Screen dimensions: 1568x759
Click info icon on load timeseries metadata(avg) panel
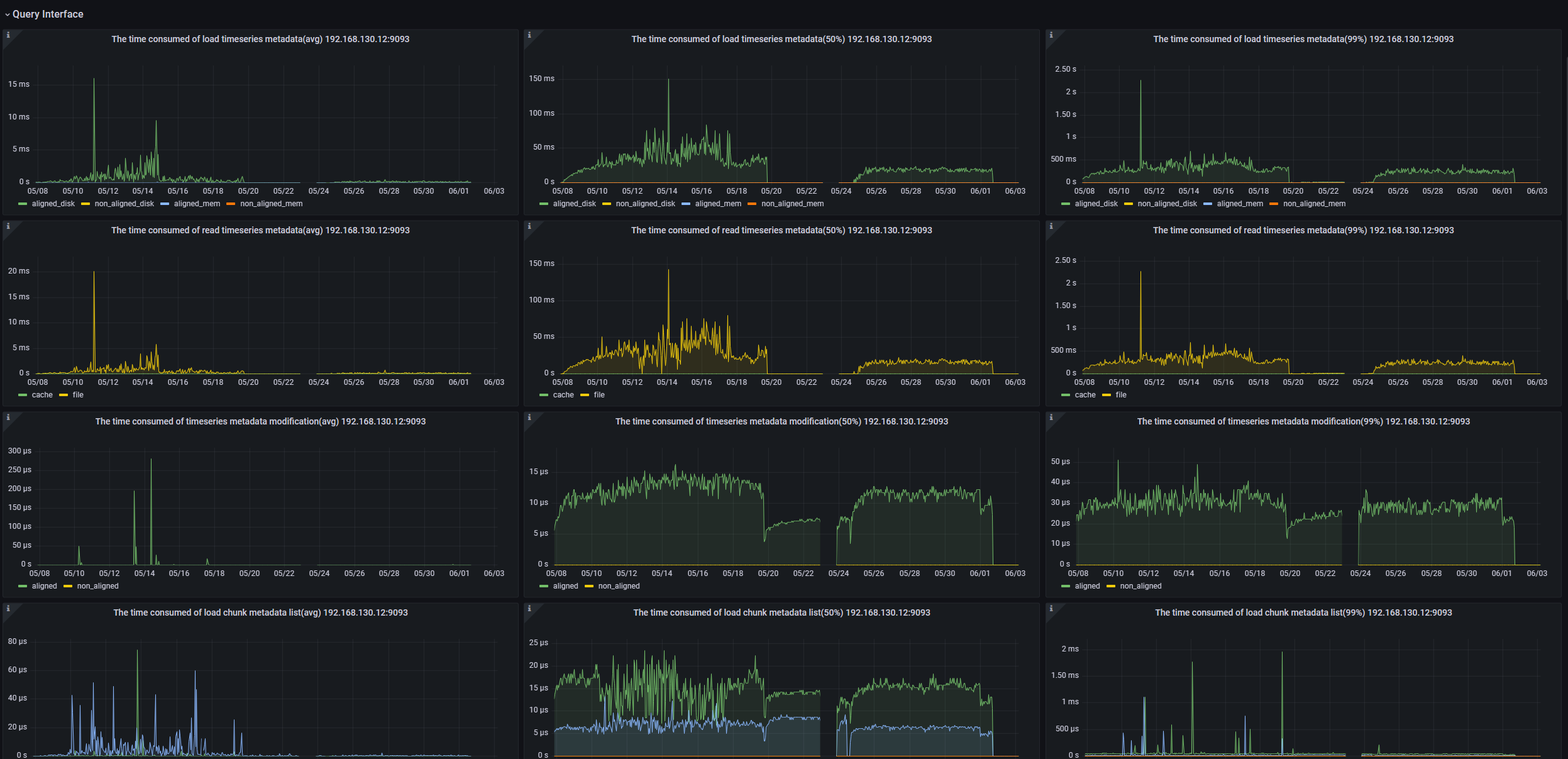8,35
